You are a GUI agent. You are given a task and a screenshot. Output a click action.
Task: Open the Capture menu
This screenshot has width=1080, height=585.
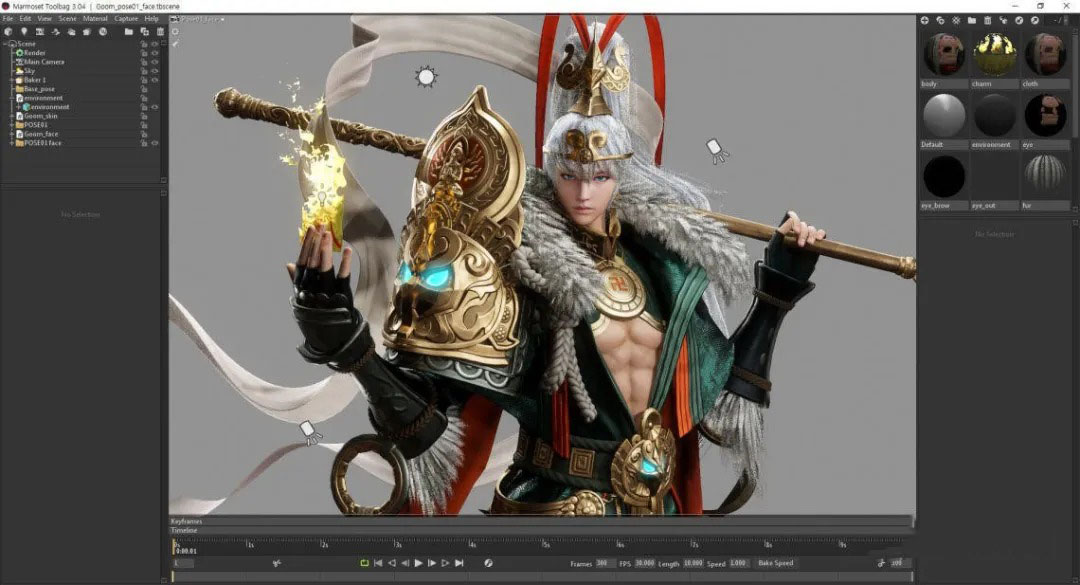[x=126, y=19]
